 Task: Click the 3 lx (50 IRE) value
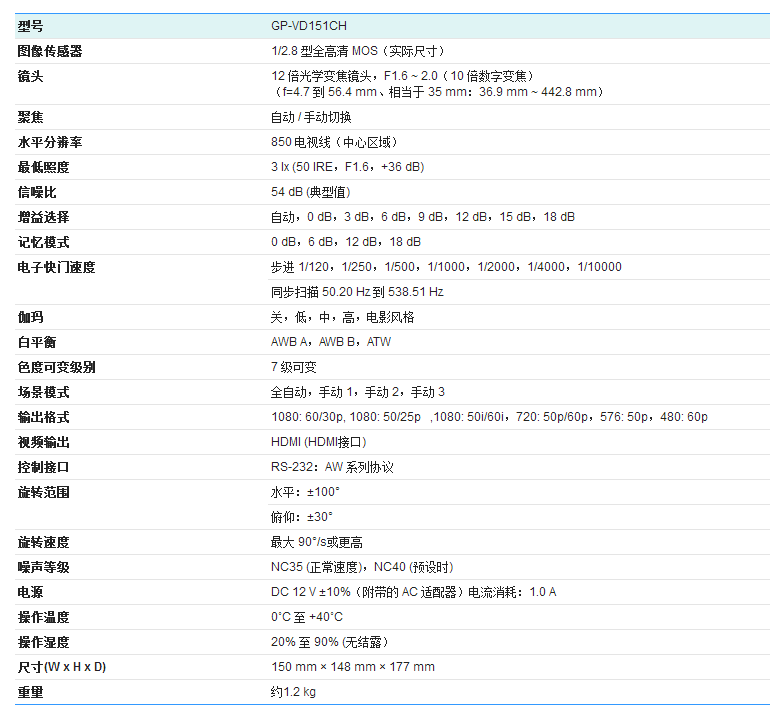(x=347, y=167)
